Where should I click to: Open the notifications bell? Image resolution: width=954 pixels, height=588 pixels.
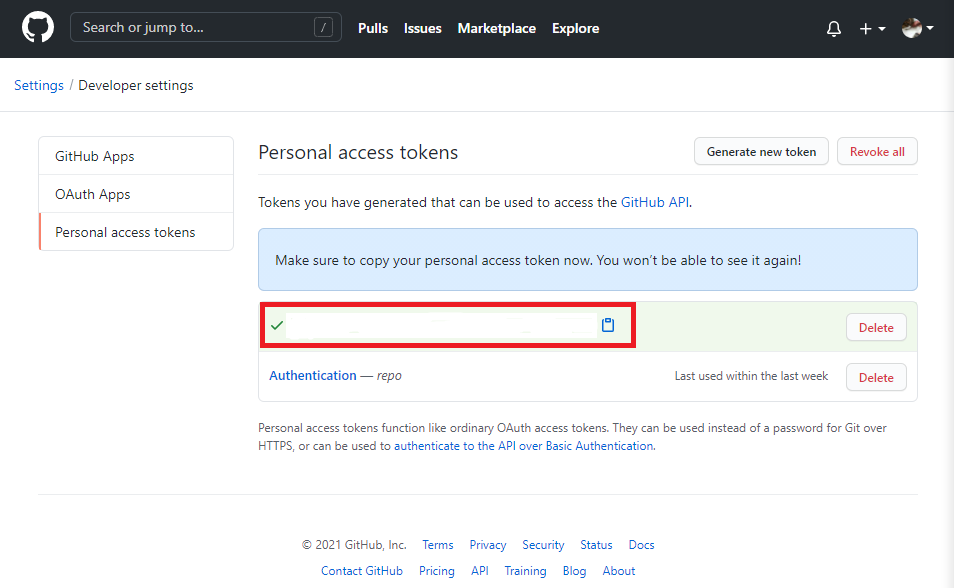[834, 29]
